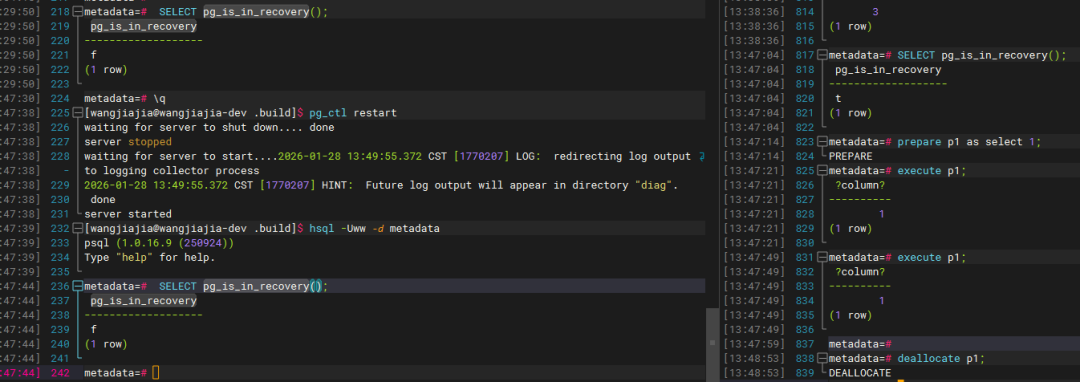
Task: Click the Type "help" for help. line
Action: pos(149,257)
